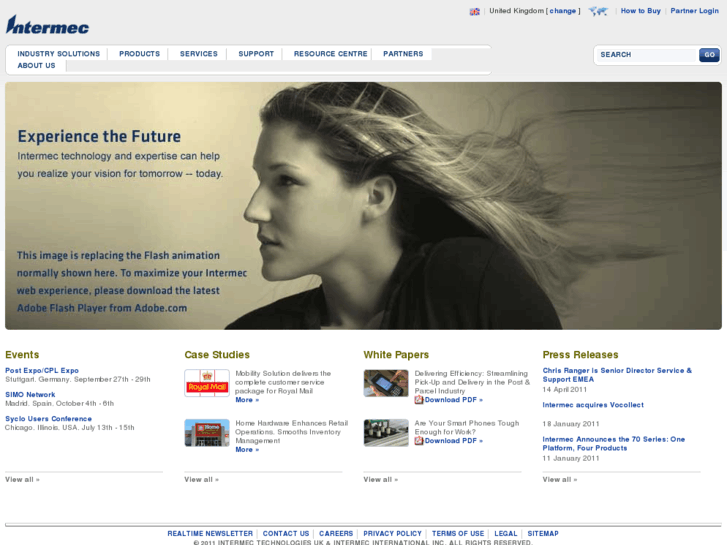Download PDF for Smart Phones paper
The width and height of the screenshot is (727, 545).
pyautogui.click(x=453, y=441)
